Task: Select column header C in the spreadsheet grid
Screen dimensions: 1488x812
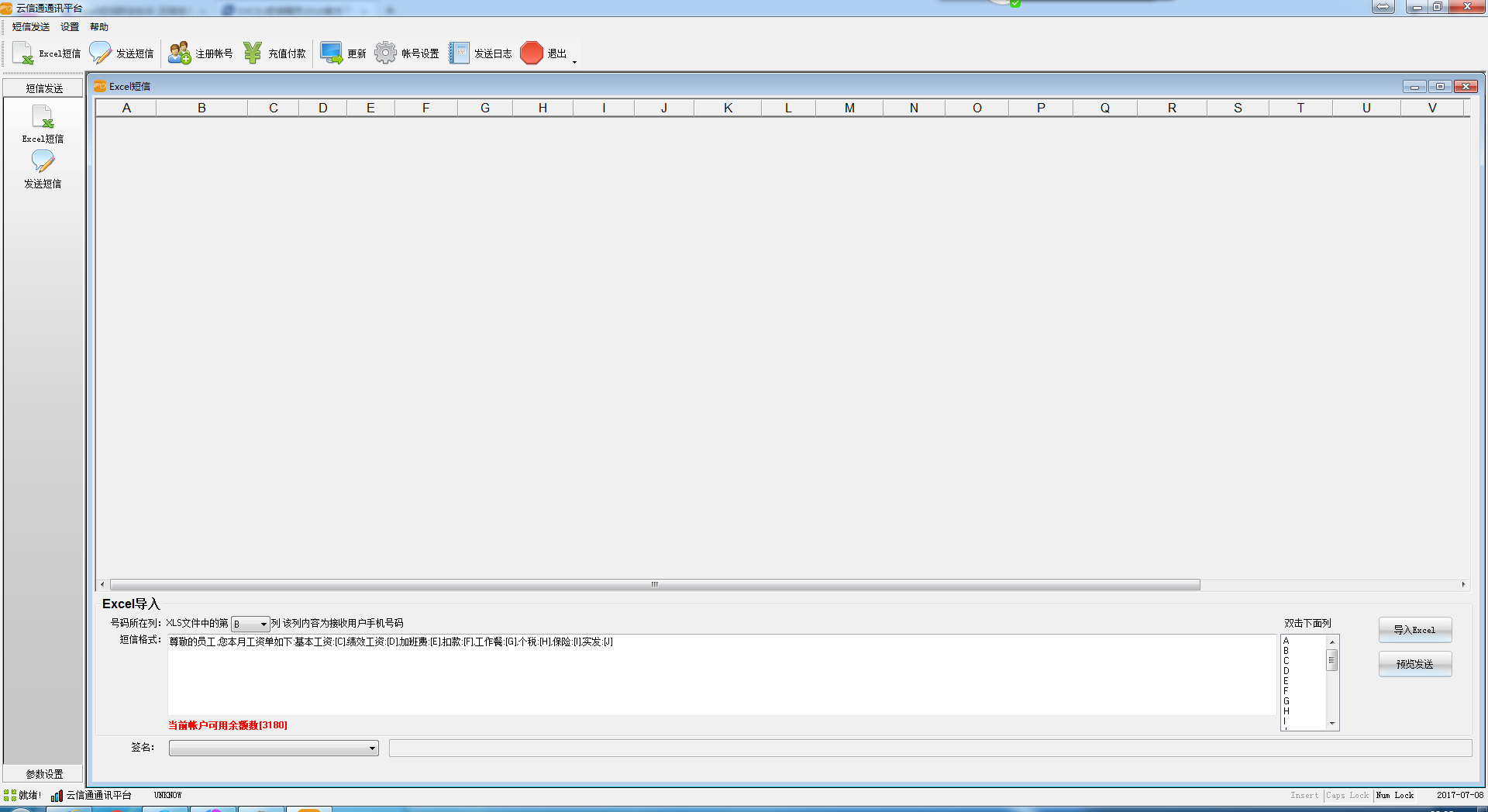Action: (274, 108)
